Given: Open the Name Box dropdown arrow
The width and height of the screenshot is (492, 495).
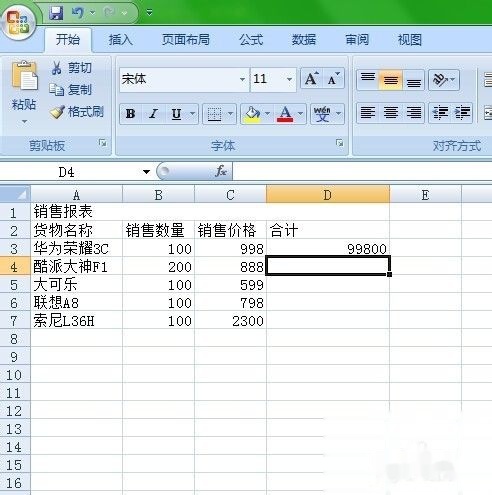Looking at the screenshot, I should point(146,172).
